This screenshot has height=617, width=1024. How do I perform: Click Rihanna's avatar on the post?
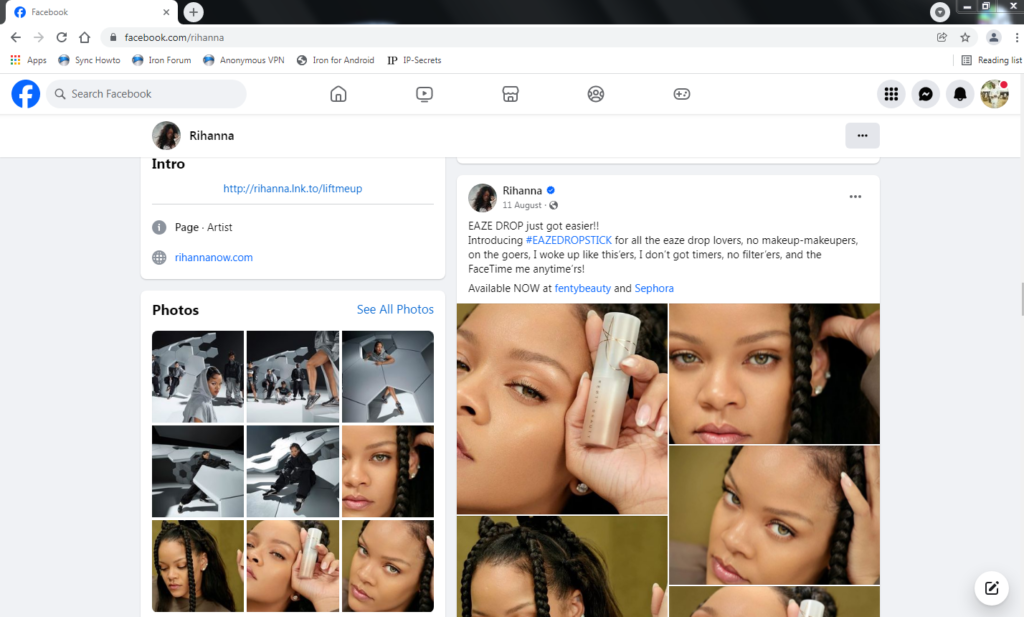[x=483, y=197]
